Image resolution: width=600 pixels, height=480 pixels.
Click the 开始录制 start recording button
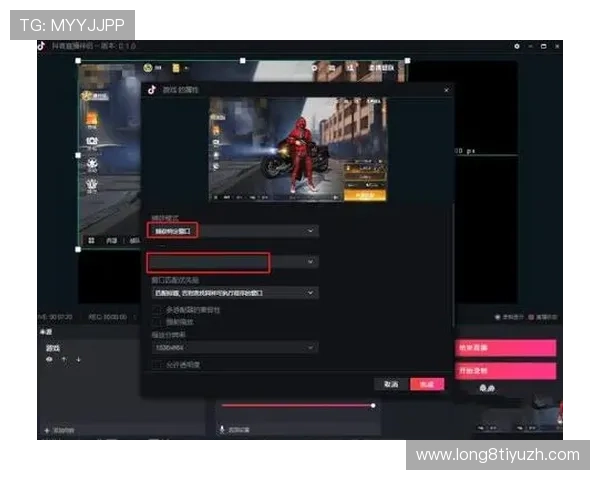(x=505, y=371)
